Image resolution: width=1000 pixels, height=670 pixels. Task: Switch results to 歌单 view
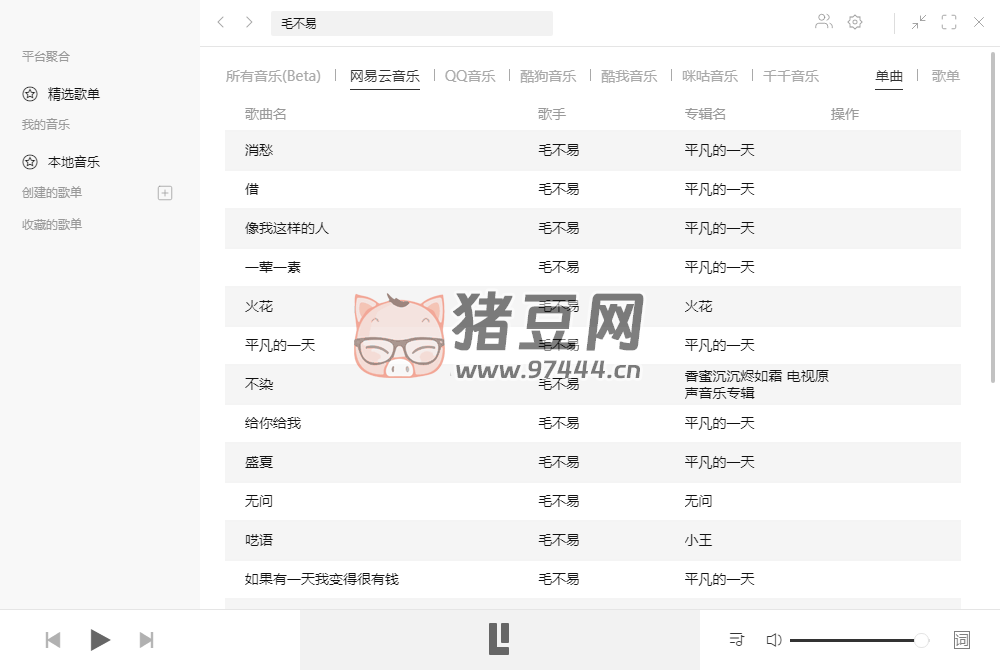pyautogui.click(x=945, y=76)
